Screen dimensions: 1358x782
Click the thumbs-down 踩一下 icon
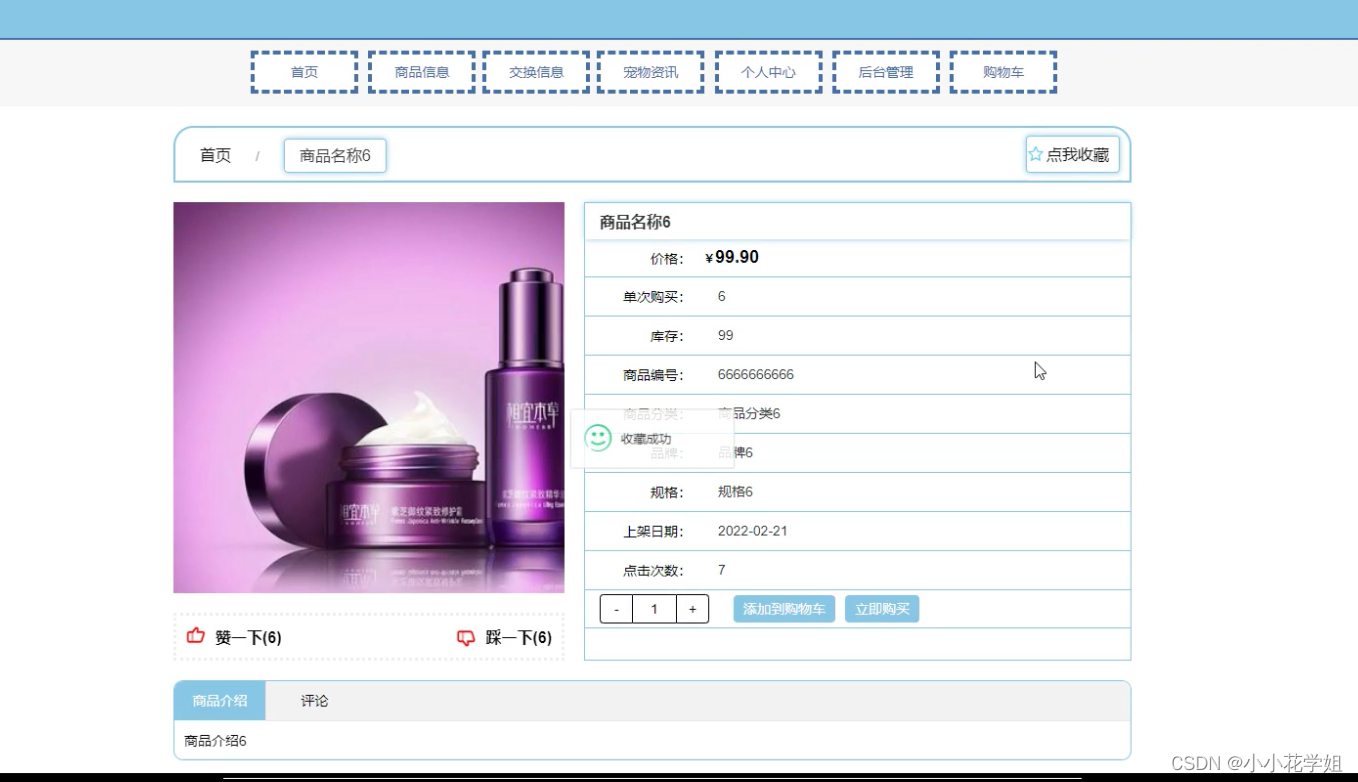tap(465, 636)
